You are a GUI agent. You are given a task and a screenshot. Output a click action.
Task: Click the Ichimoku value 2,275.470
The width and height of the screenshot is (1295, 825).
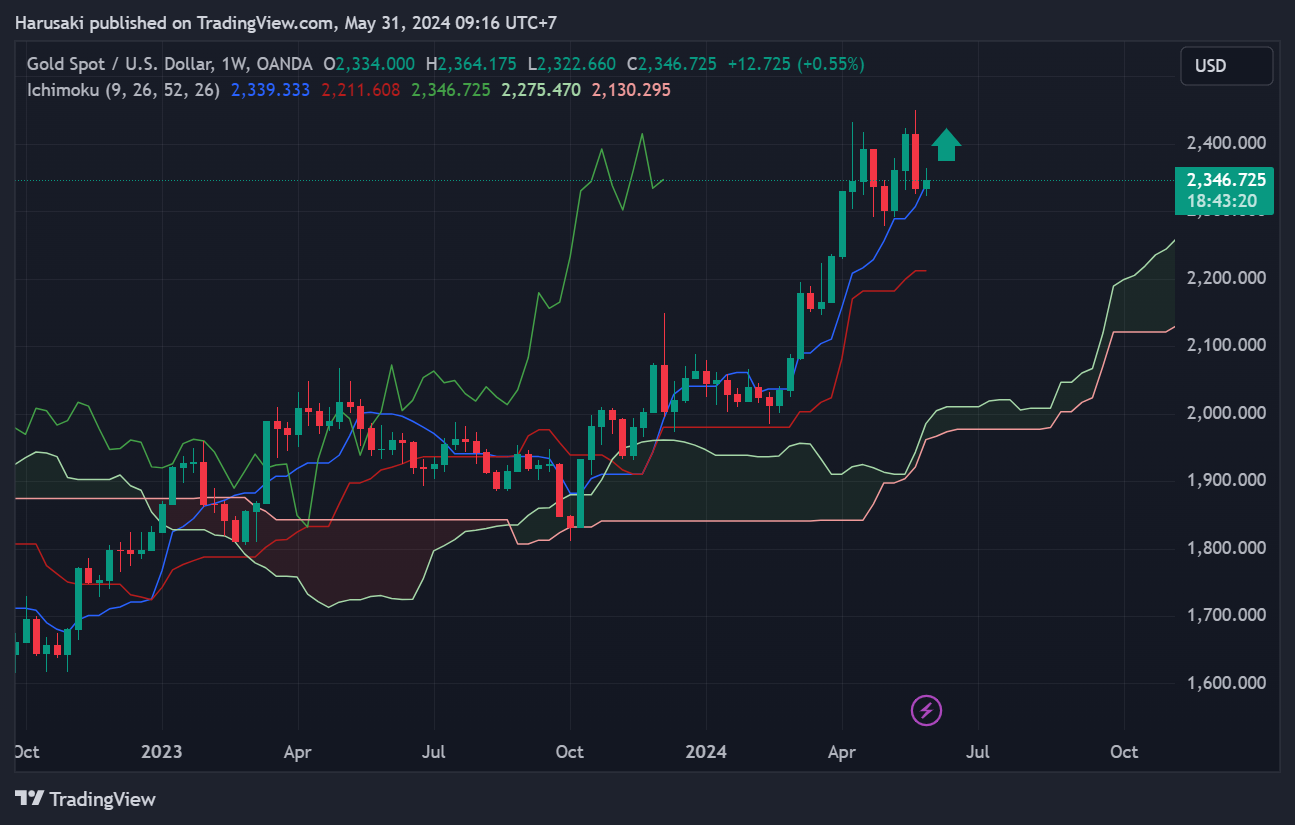[541, 90]
